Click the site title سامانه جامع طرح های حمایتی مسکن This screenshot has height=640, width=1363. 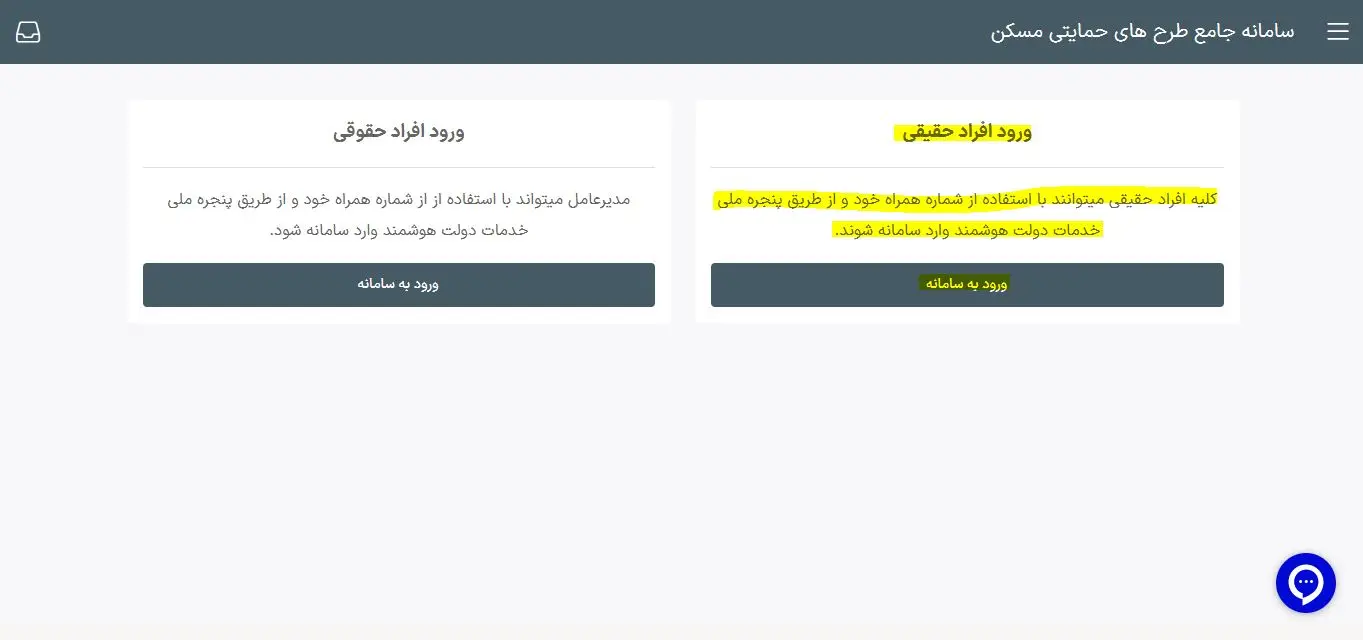(1142, 31)
